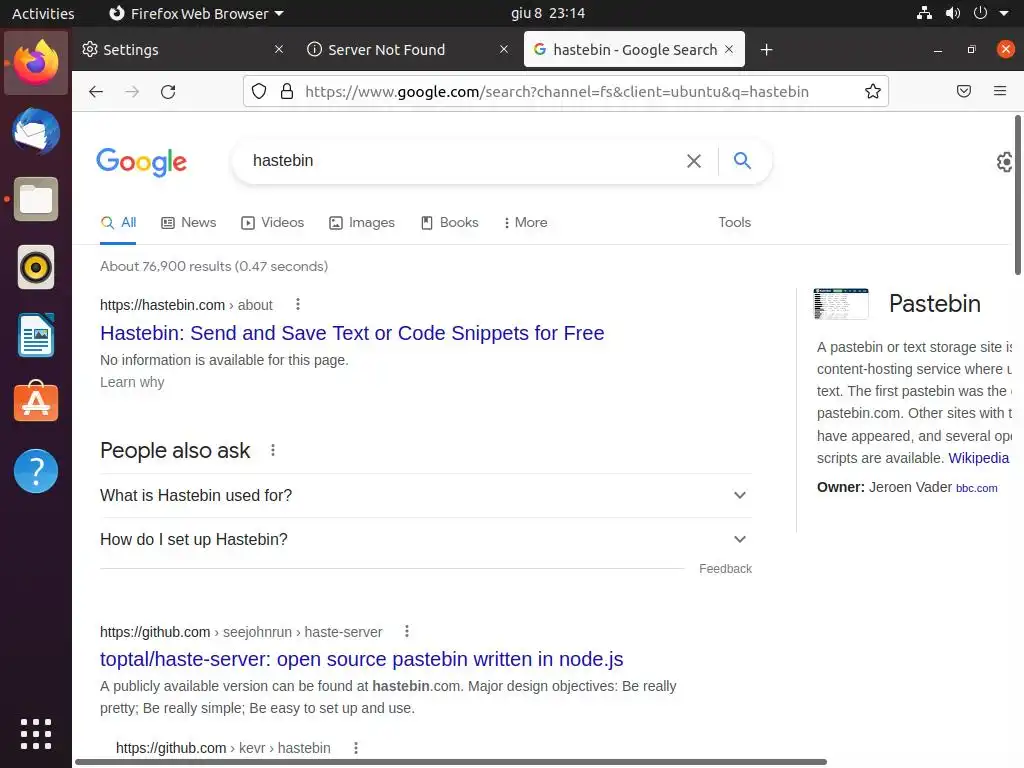Expand What is Hastebin used for
Image resolution: width=1024 pixels, height=768 pixels.
point(426,495)
